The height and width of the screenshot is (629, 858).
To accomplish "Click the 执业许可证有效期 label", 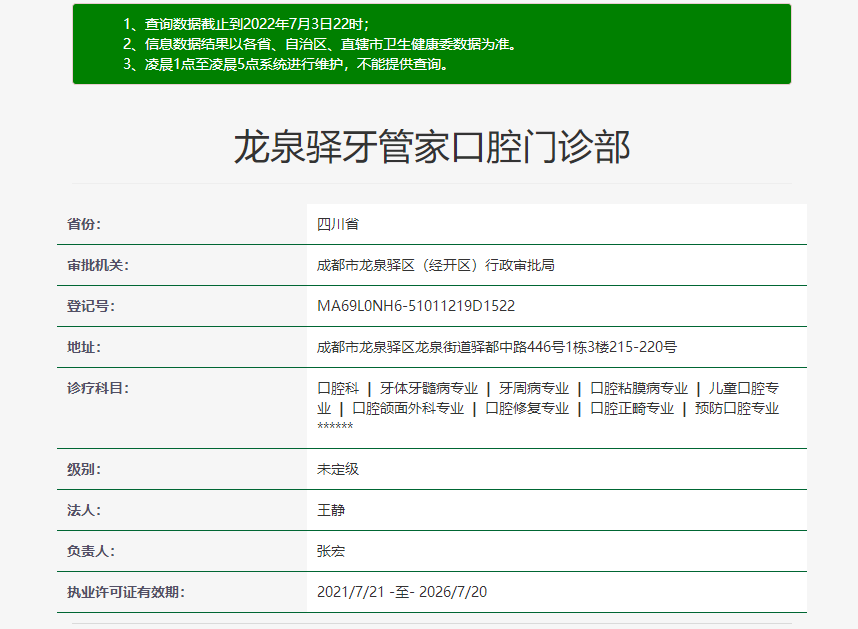I will coord(126,592).
